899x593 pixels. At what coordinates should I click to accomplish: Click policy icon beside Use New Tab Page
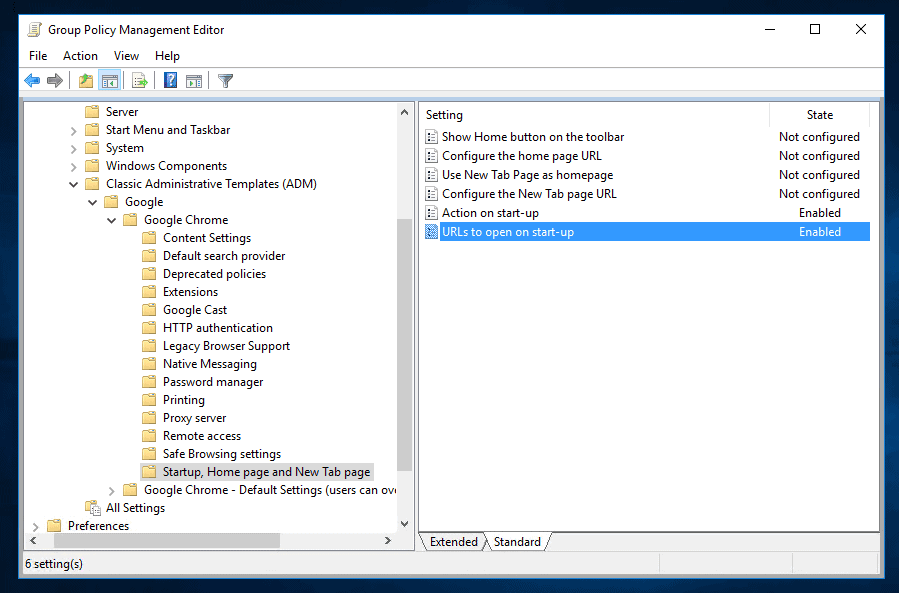431,174
